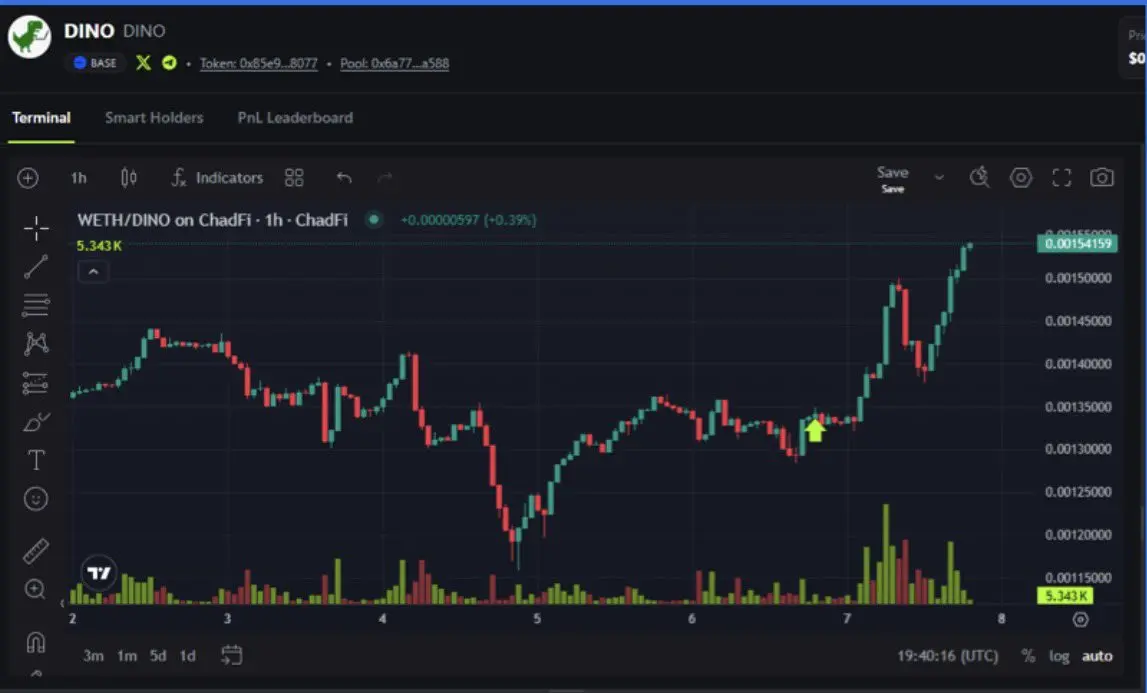The image size is (1147, 693).
Task: Select the pattern drawing tool
Action: [x=36, y=343]
